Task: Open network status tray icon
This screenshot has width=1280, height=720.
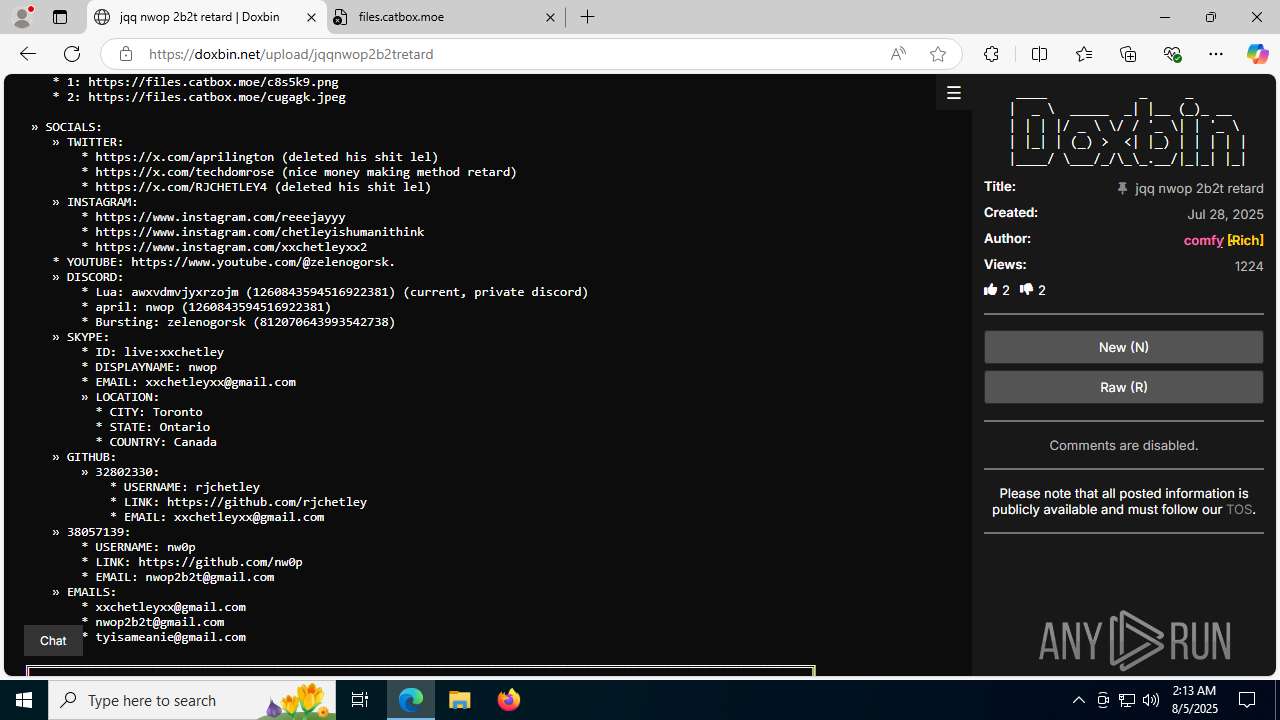Action: pyautogui.click(x=1127, y=700)
